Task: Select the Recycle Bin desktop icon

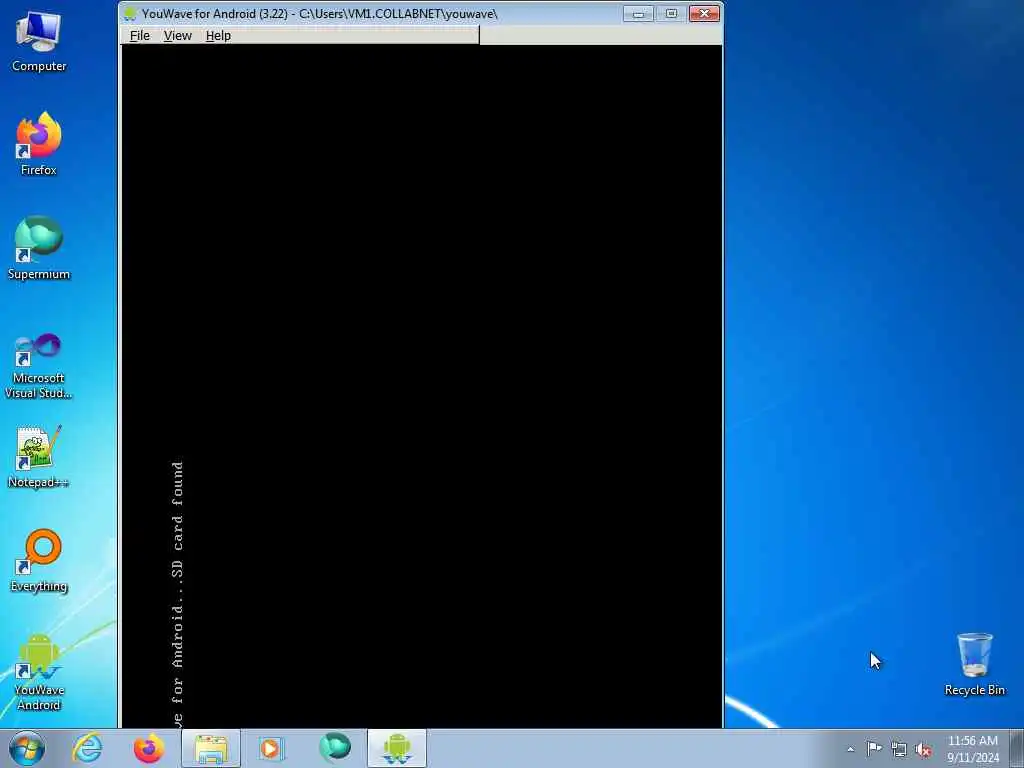Action: 974,664
